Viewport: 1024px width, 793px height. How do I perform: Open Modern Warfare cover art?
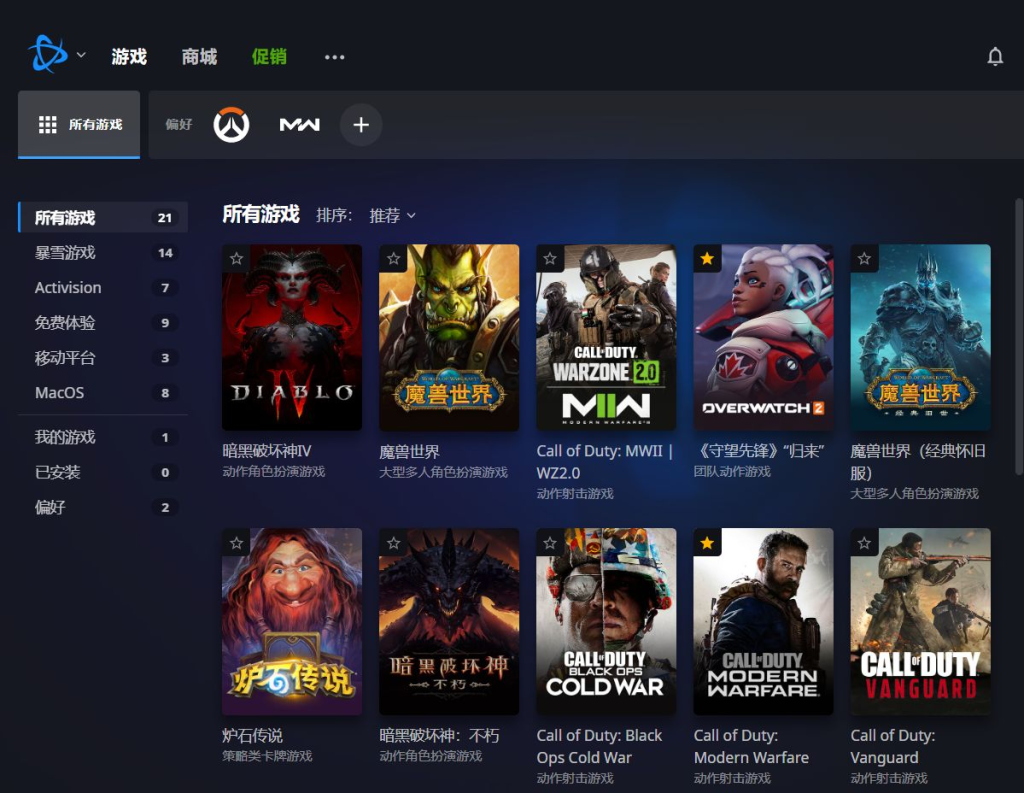click(x=763, y=622)
